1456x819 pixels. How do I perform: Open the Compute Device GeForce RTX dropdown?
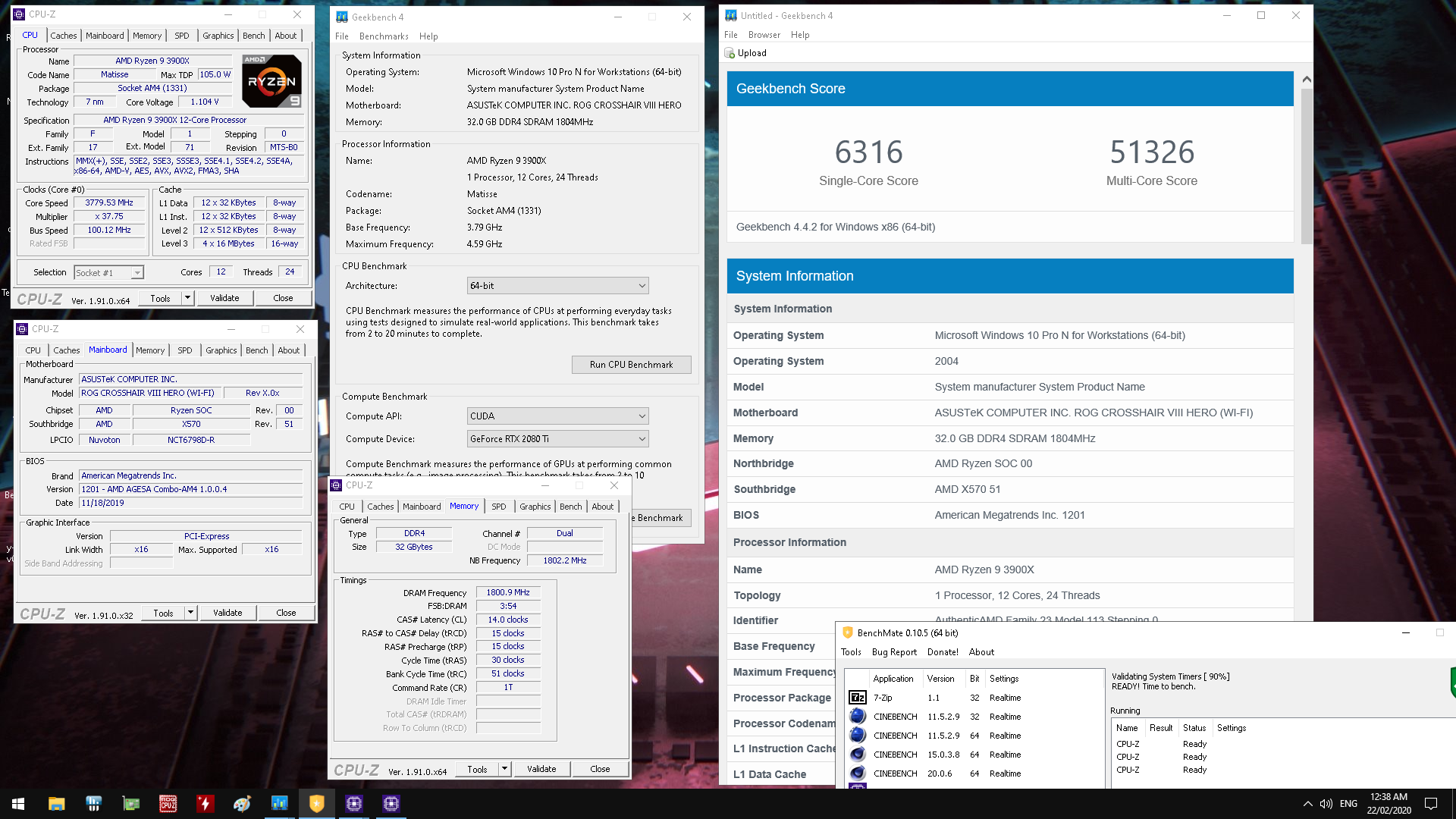(557, 439)
